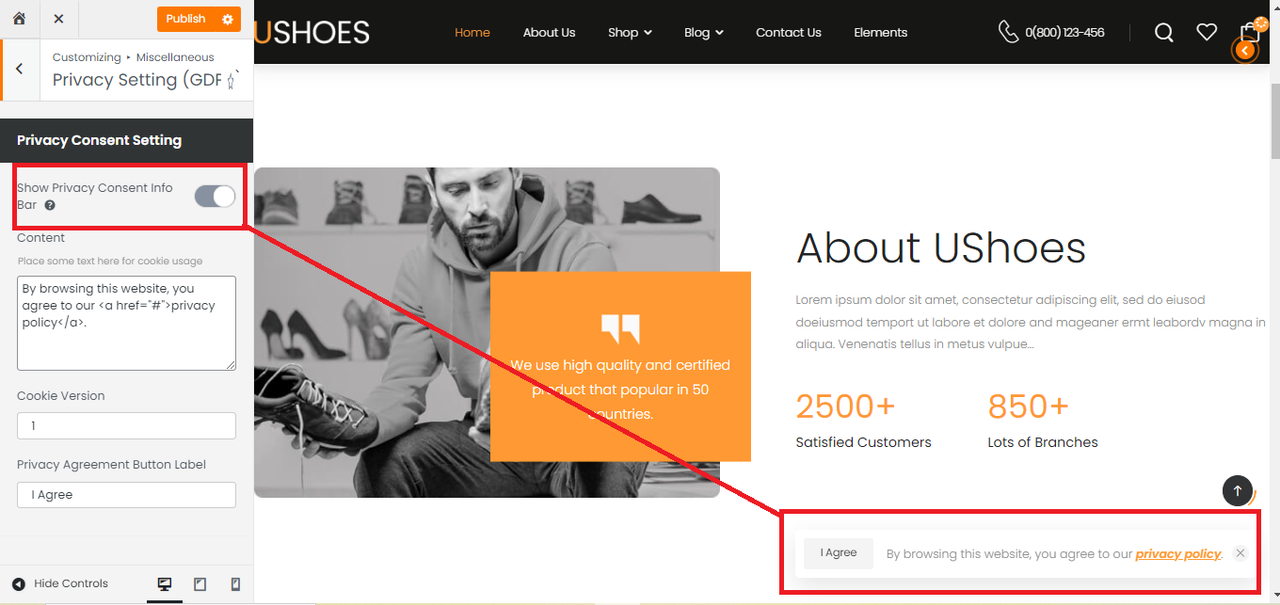
Task: Click Hide Controls at panel bottom
Action: (x=60, y=584)
